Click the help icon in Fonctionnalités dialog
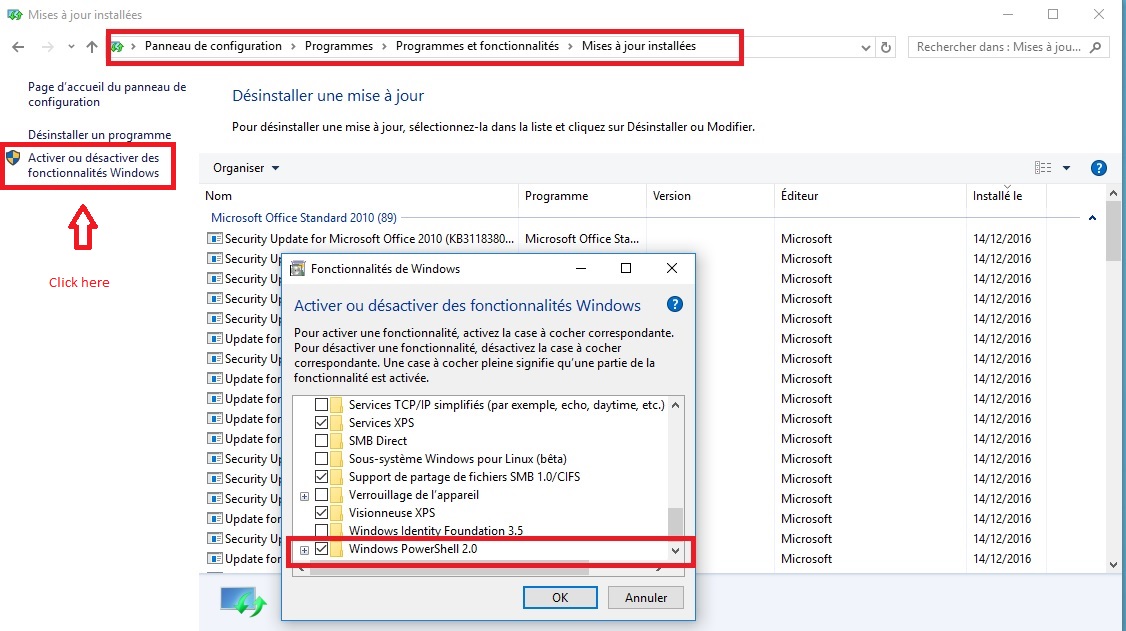The height and width of the screenshot is (631, 1126). 674,304
